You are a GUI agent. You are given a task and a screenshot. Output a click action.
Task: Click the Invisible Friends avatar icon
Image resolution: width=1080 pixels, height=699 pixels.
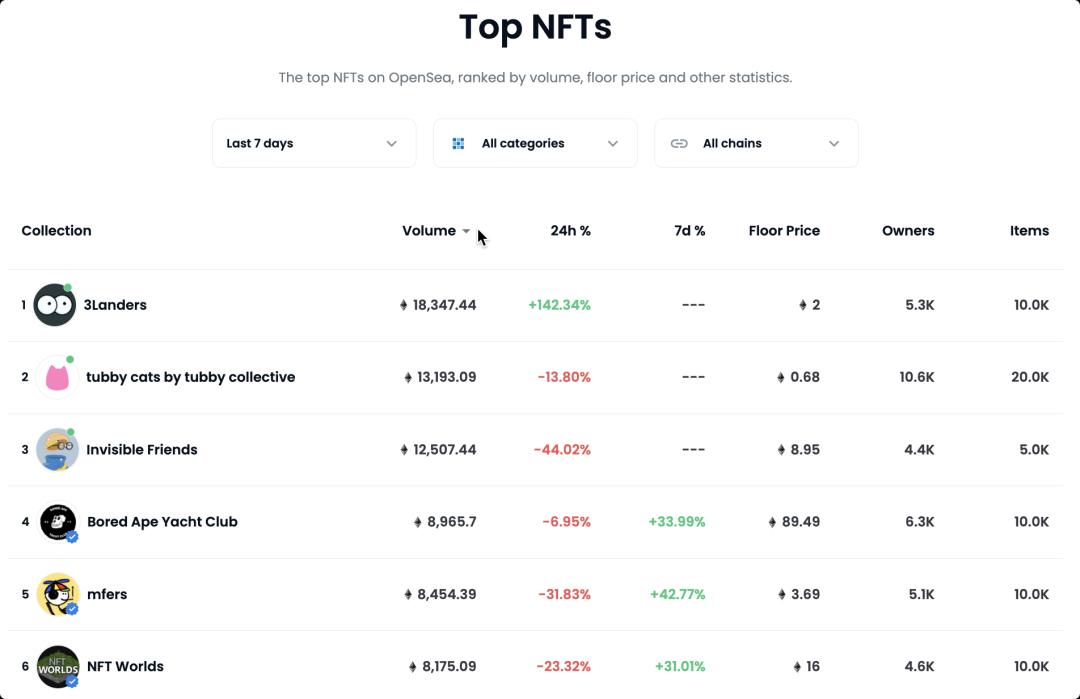pos(57,450)
